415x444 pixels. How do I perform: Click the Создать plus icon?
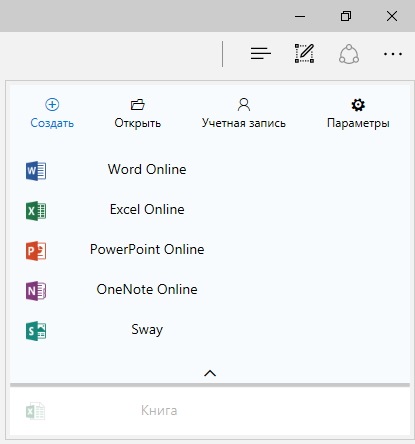[52, 105]
